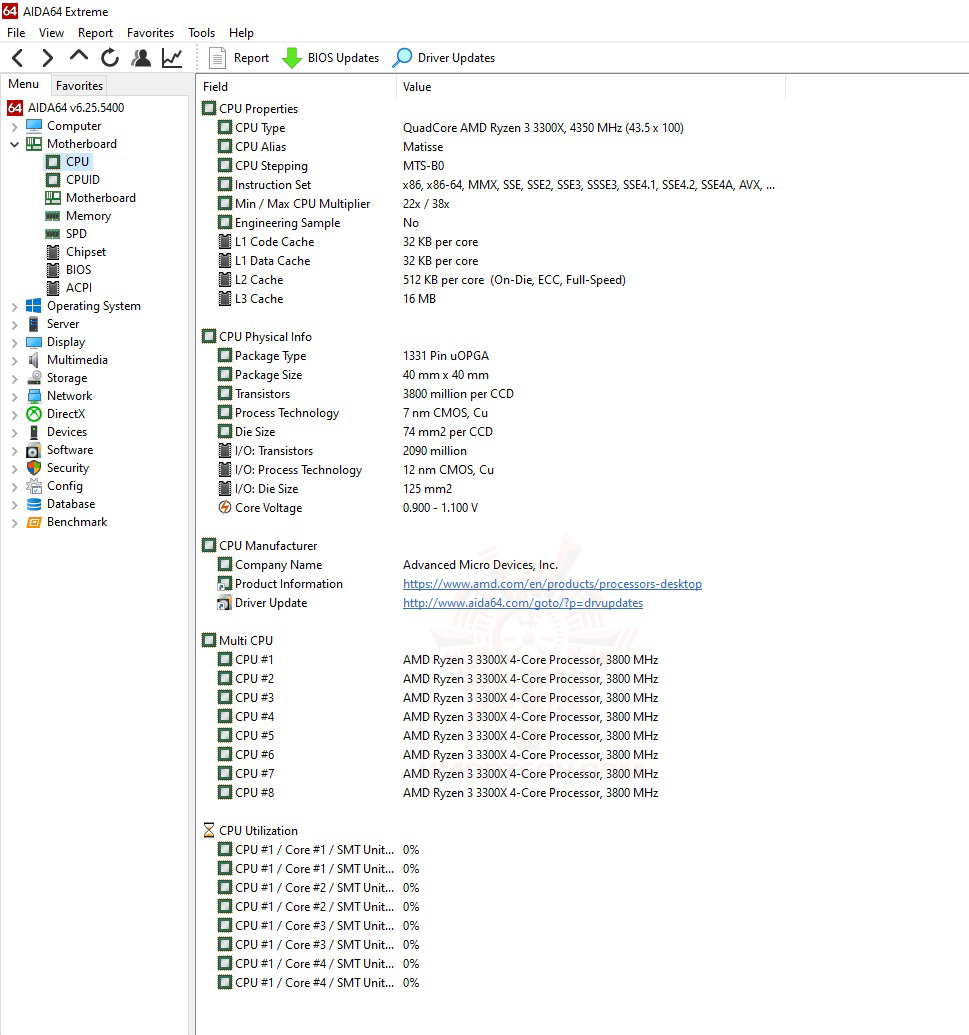Expand the Server tree node

coord(15,324)
